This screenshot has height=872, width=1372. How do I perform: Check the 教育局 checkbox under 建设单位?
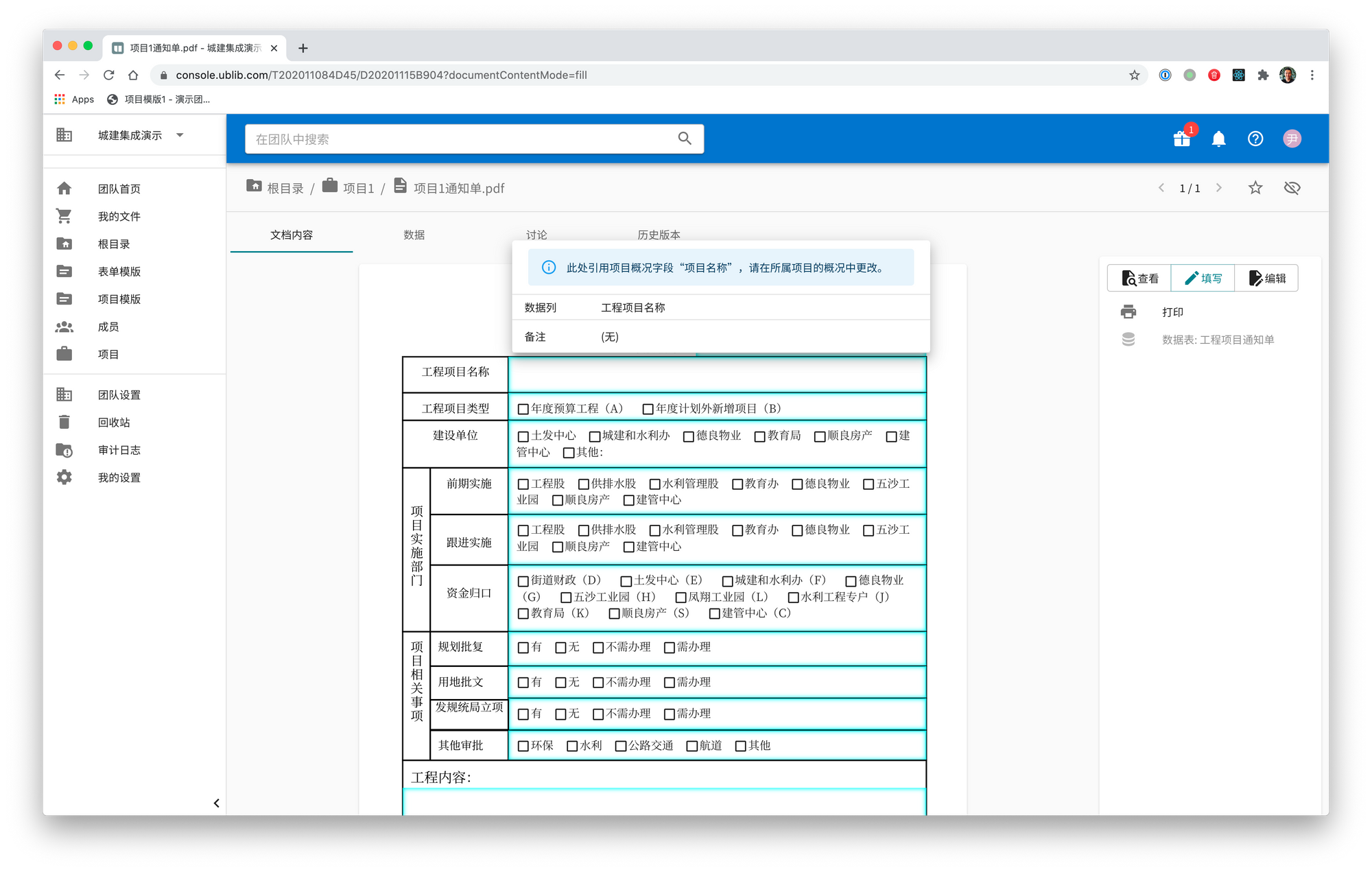(x=759, y=436)
